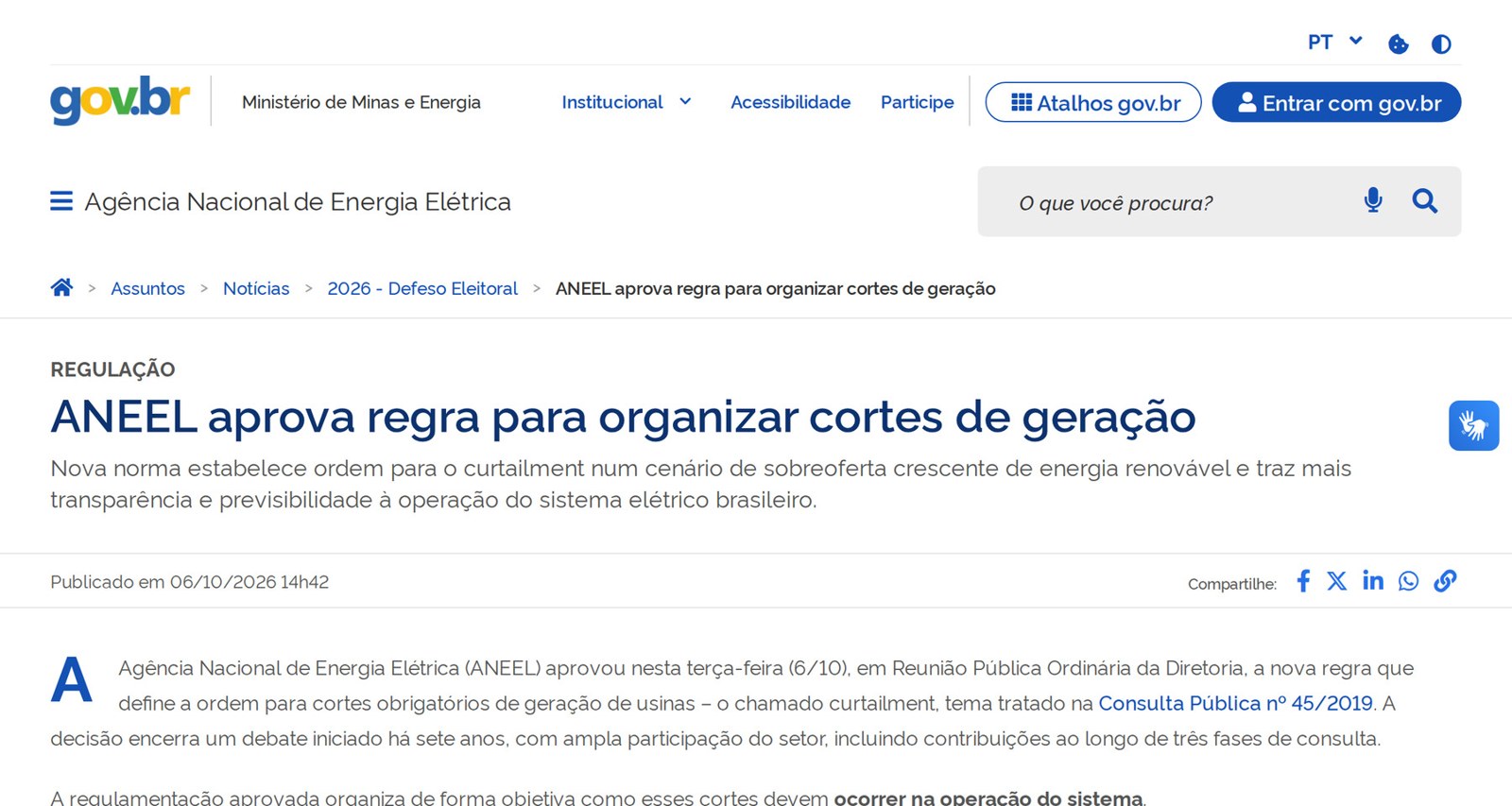Click the article headline 'ANEEL aprova regra'
This screenshot has height=806, width=1512.
pyautogui.click(x=623, y=417)
